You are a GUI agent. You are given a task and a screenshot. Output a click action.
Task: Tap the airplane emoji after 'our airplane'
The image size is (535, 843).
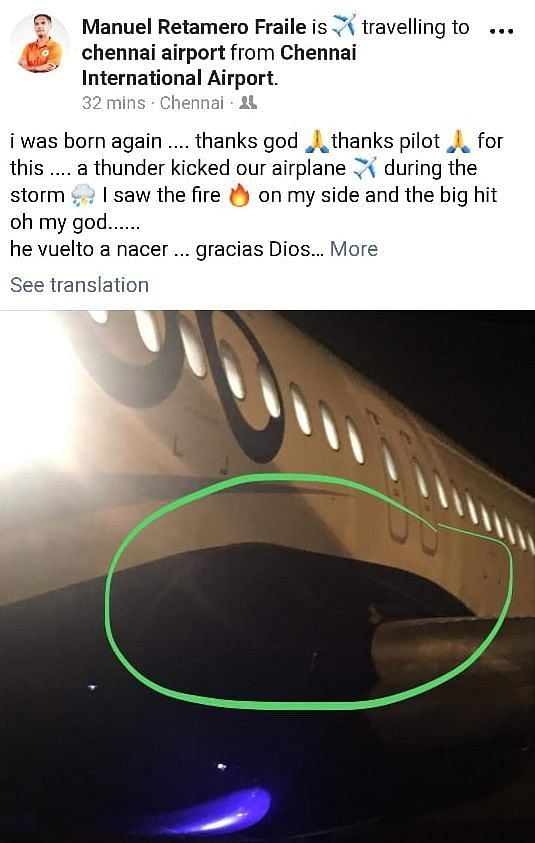365,168
